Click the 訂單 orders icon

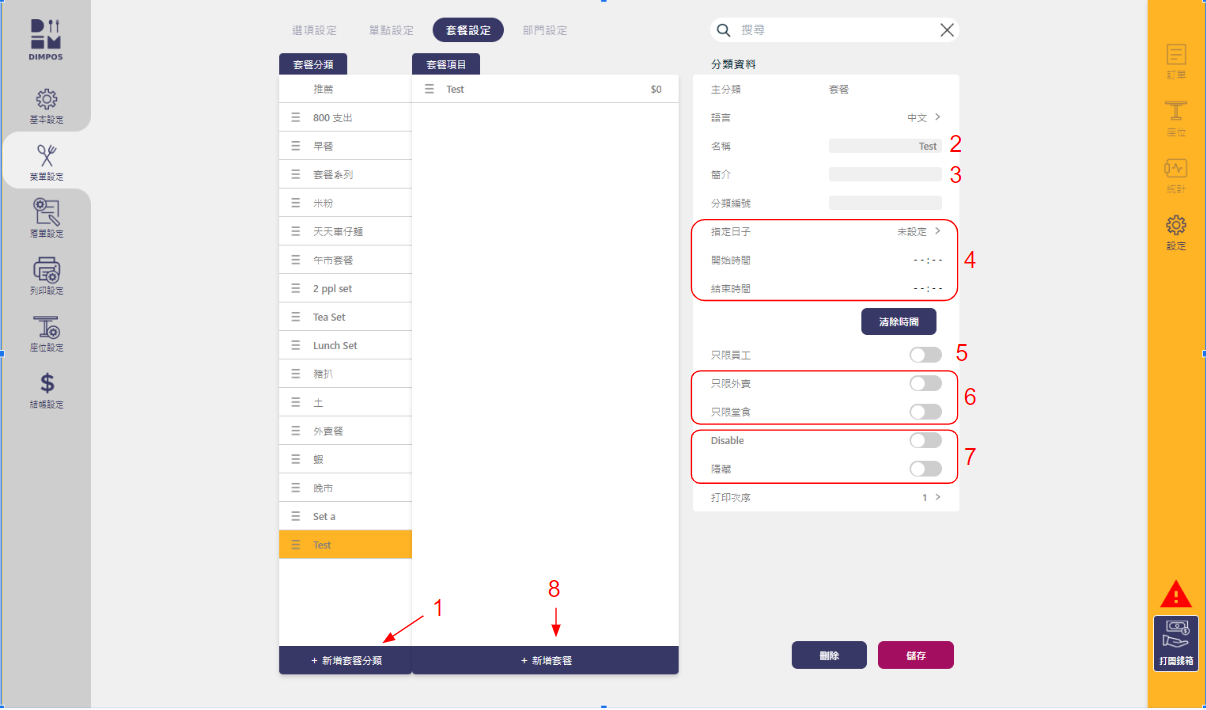[x=1176, y=61]
